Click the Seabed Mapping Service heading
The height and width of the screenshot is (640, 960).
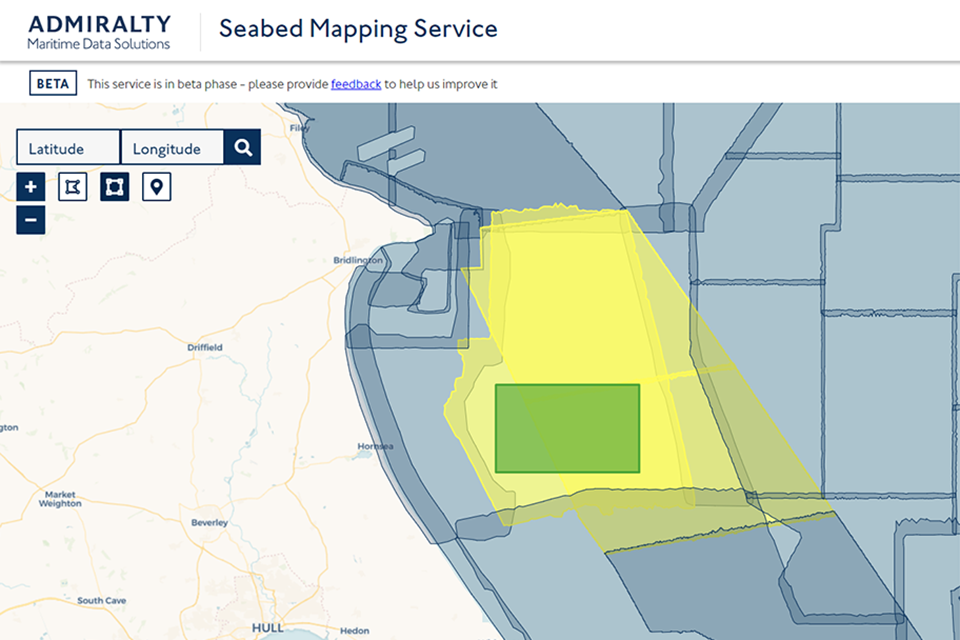pyautogui.click(x=357, y=29)
